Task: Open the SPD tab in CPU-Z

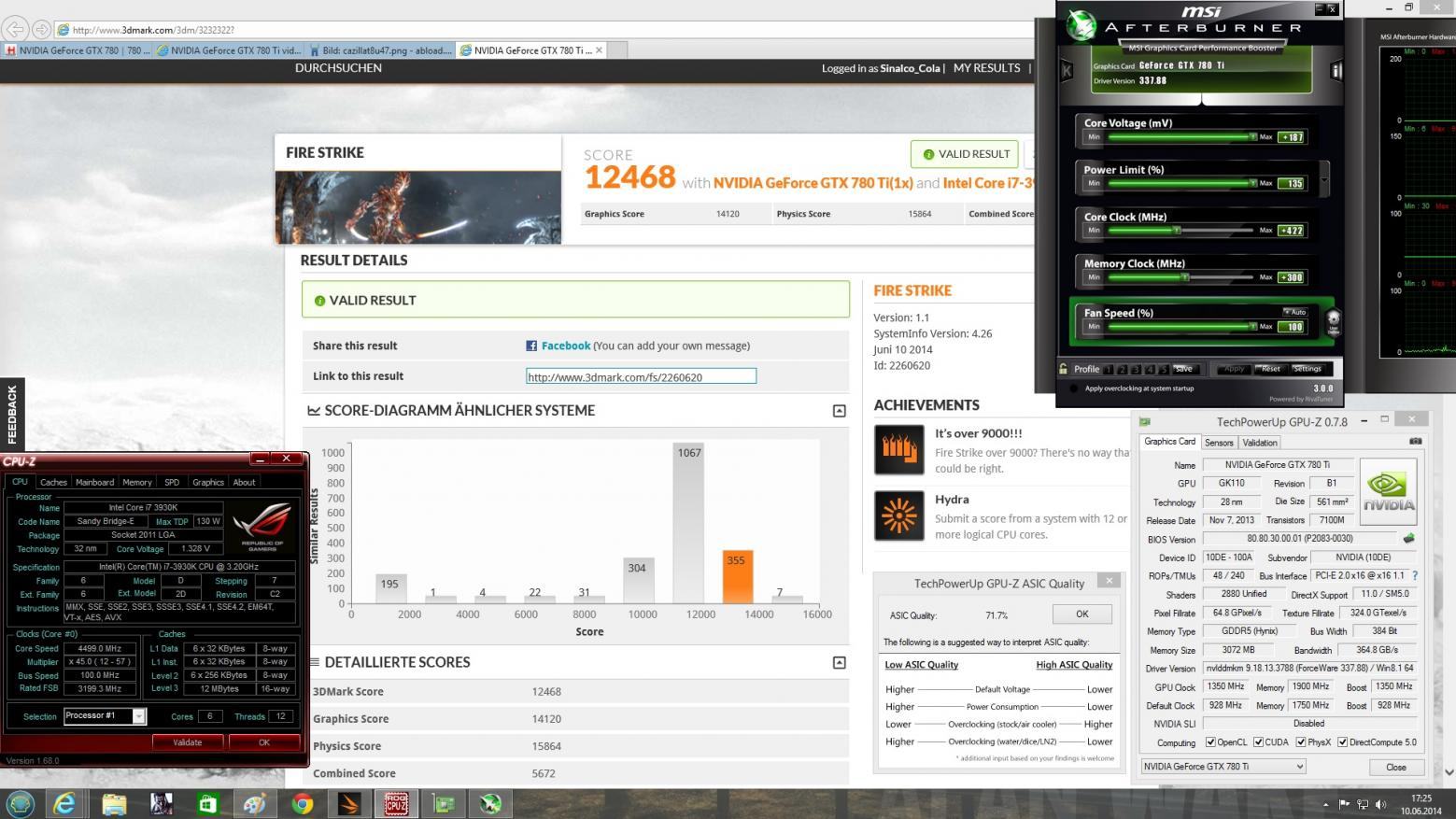Action: pos(172,483)
